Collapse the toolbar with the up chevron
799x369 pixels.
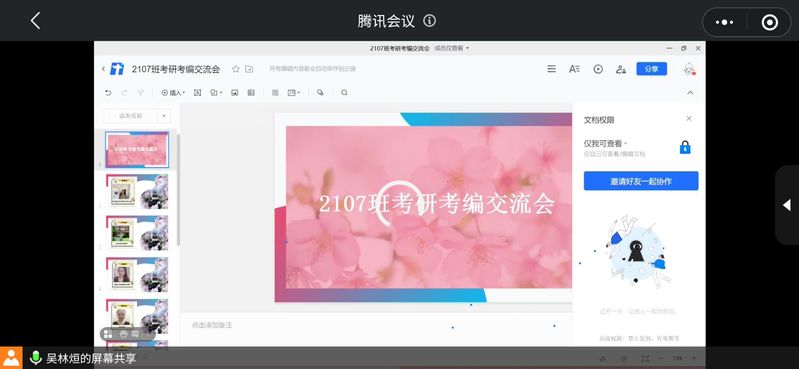tap(690, 93)
